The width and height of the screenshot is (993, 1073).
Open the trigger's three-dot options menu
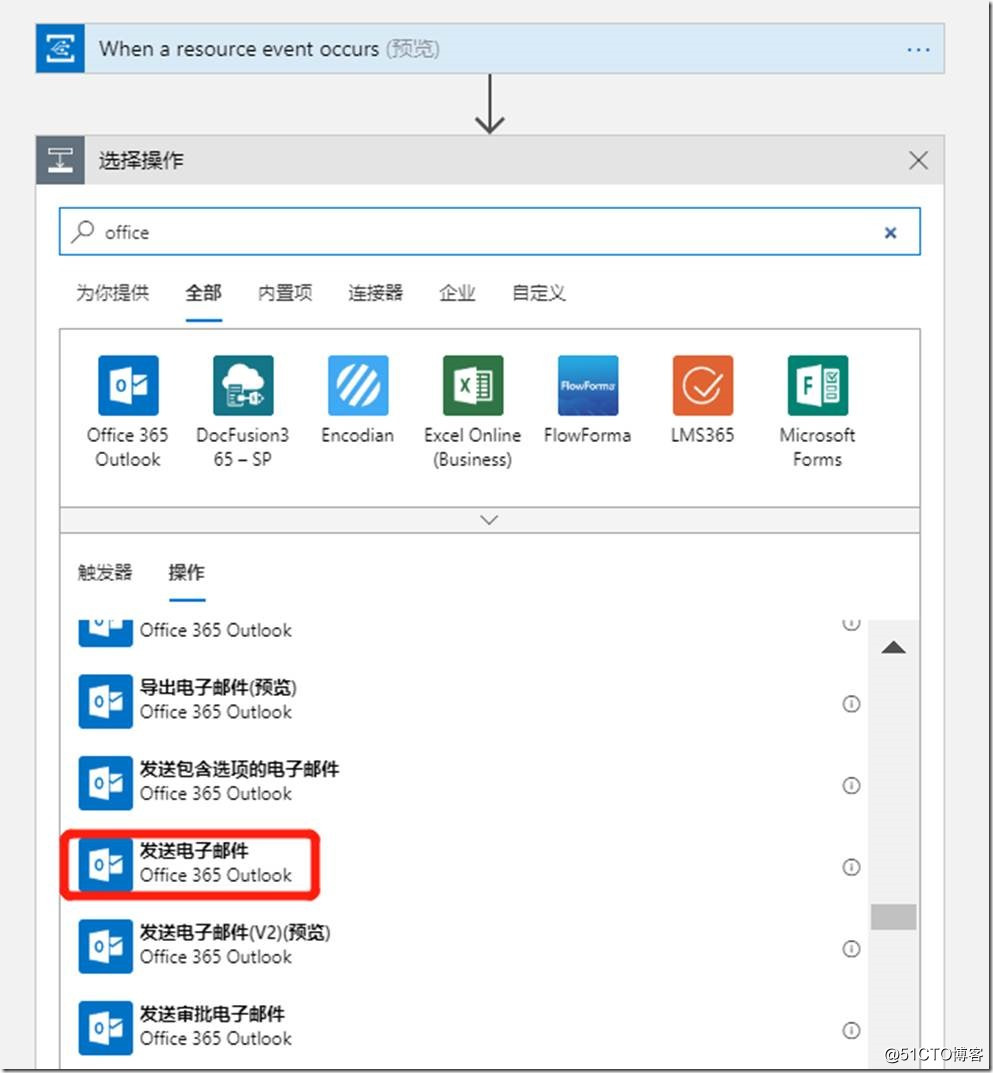click(918, 49)
